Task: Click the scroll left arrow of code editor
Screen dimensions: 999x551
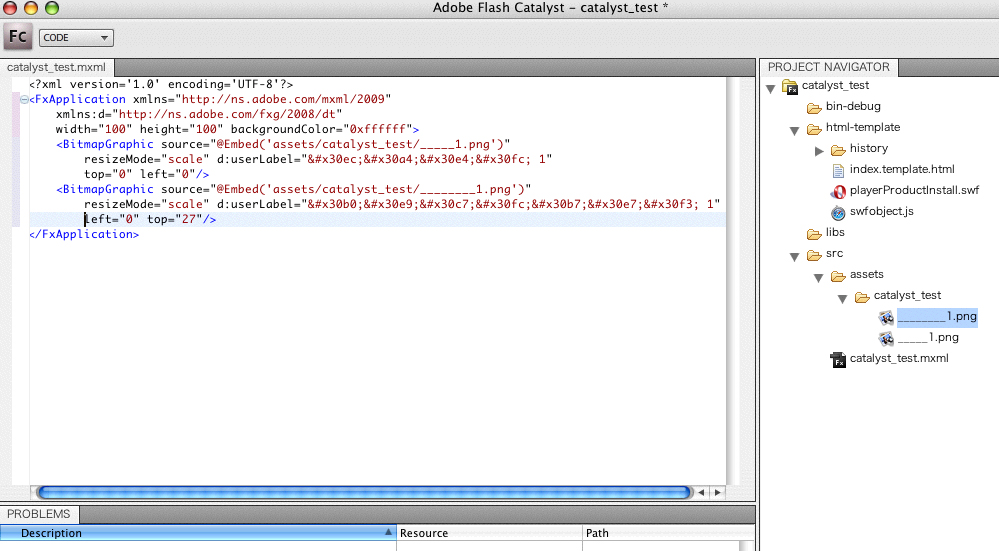Action: point(701,492)
